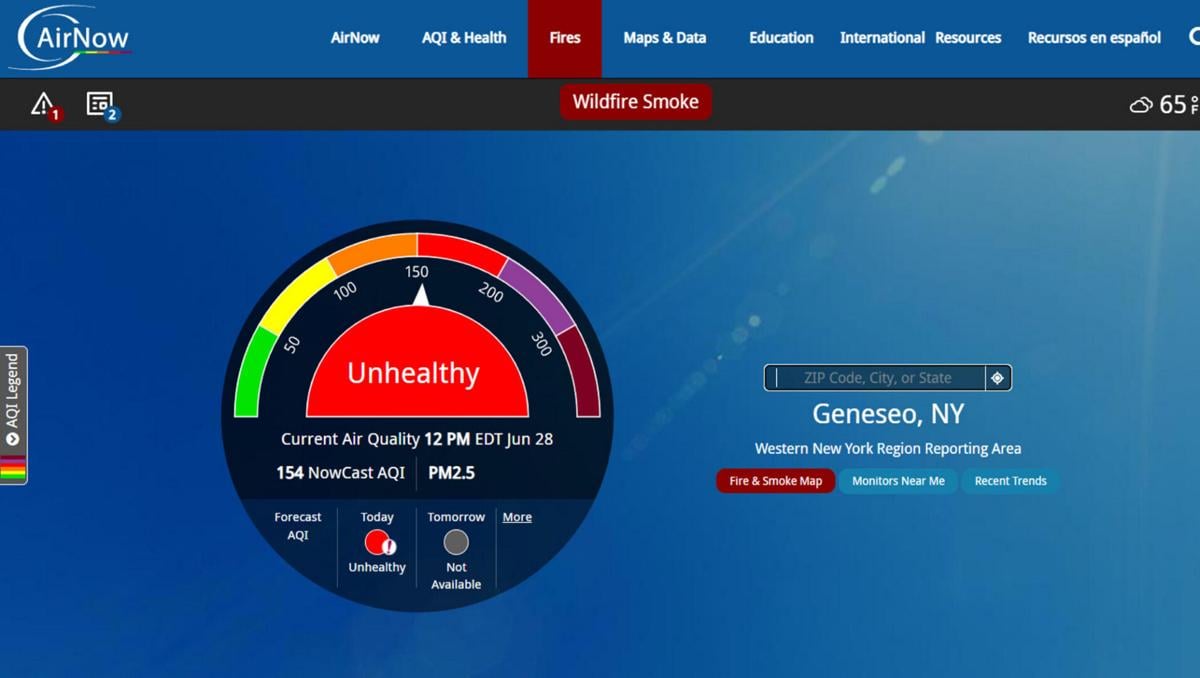Viewport: 1200px width, 678px height.
Task: Click the cloud weather icon
Action: coord(1141,105)
